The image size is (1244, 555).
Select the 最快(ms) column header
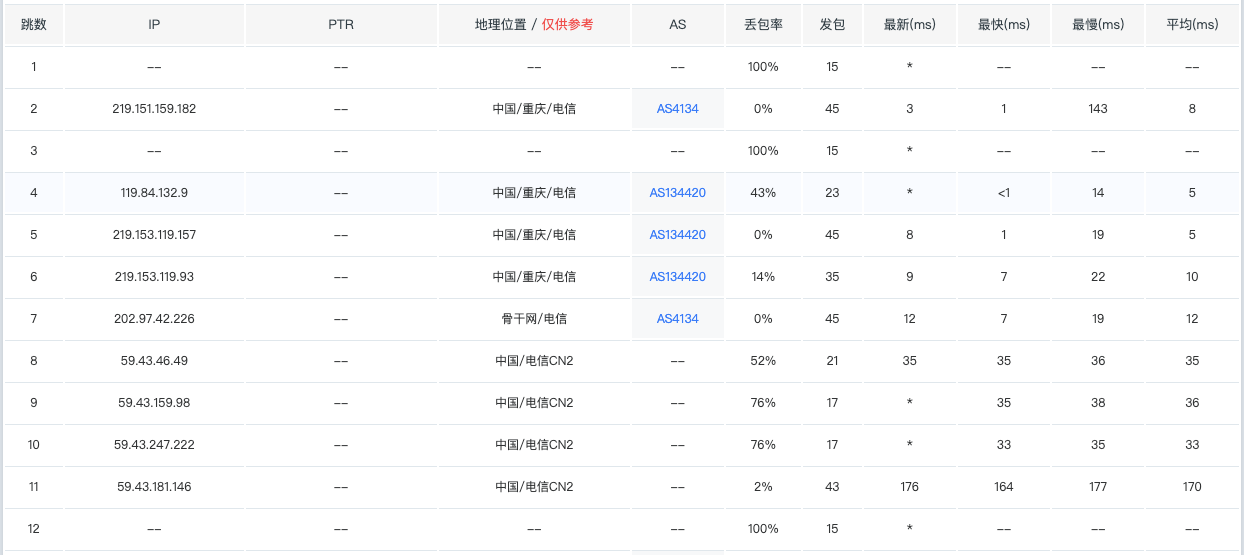click(x=1003, y=25)
